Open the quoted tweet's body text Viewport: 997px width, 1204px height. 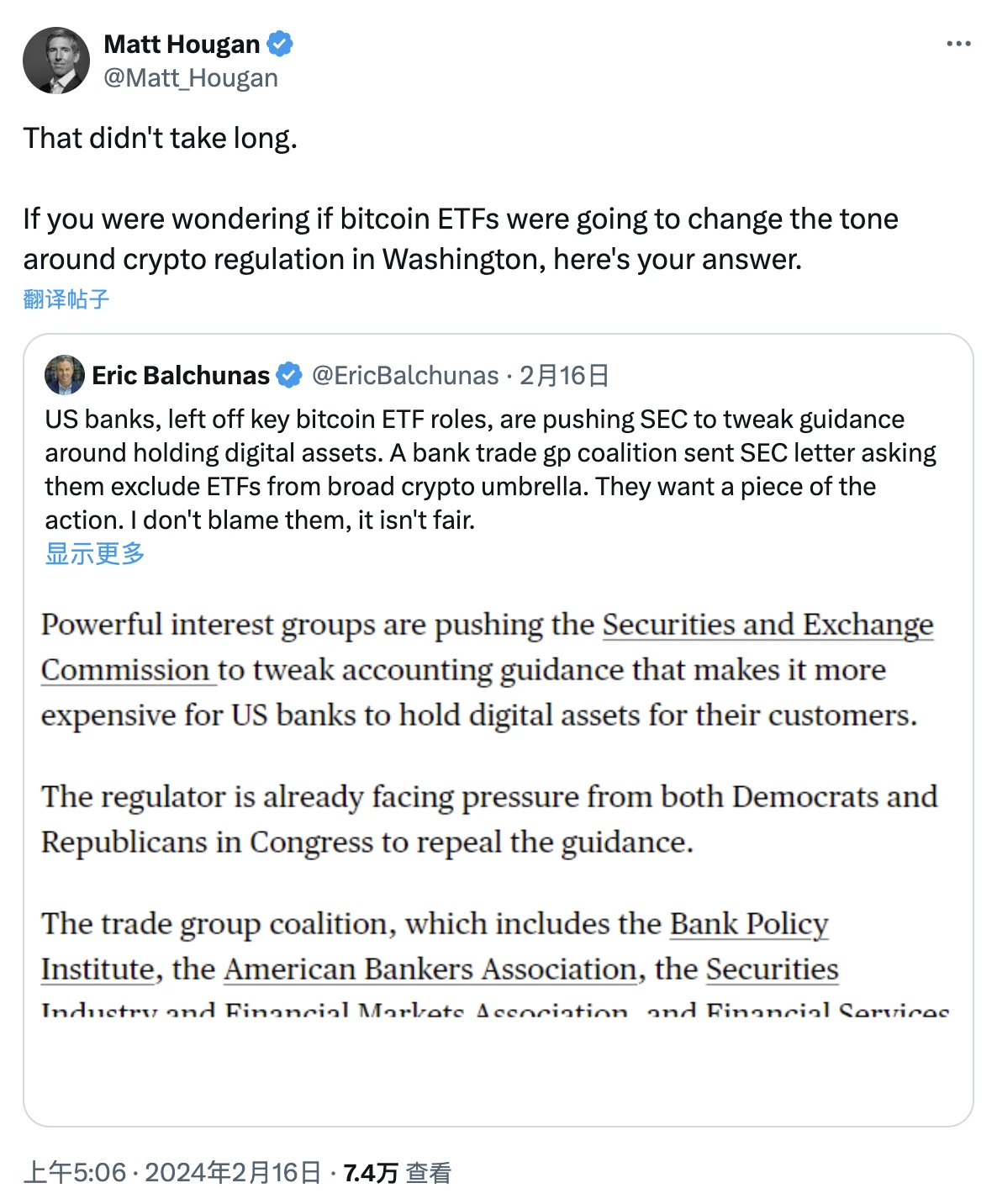click(490, 469)
